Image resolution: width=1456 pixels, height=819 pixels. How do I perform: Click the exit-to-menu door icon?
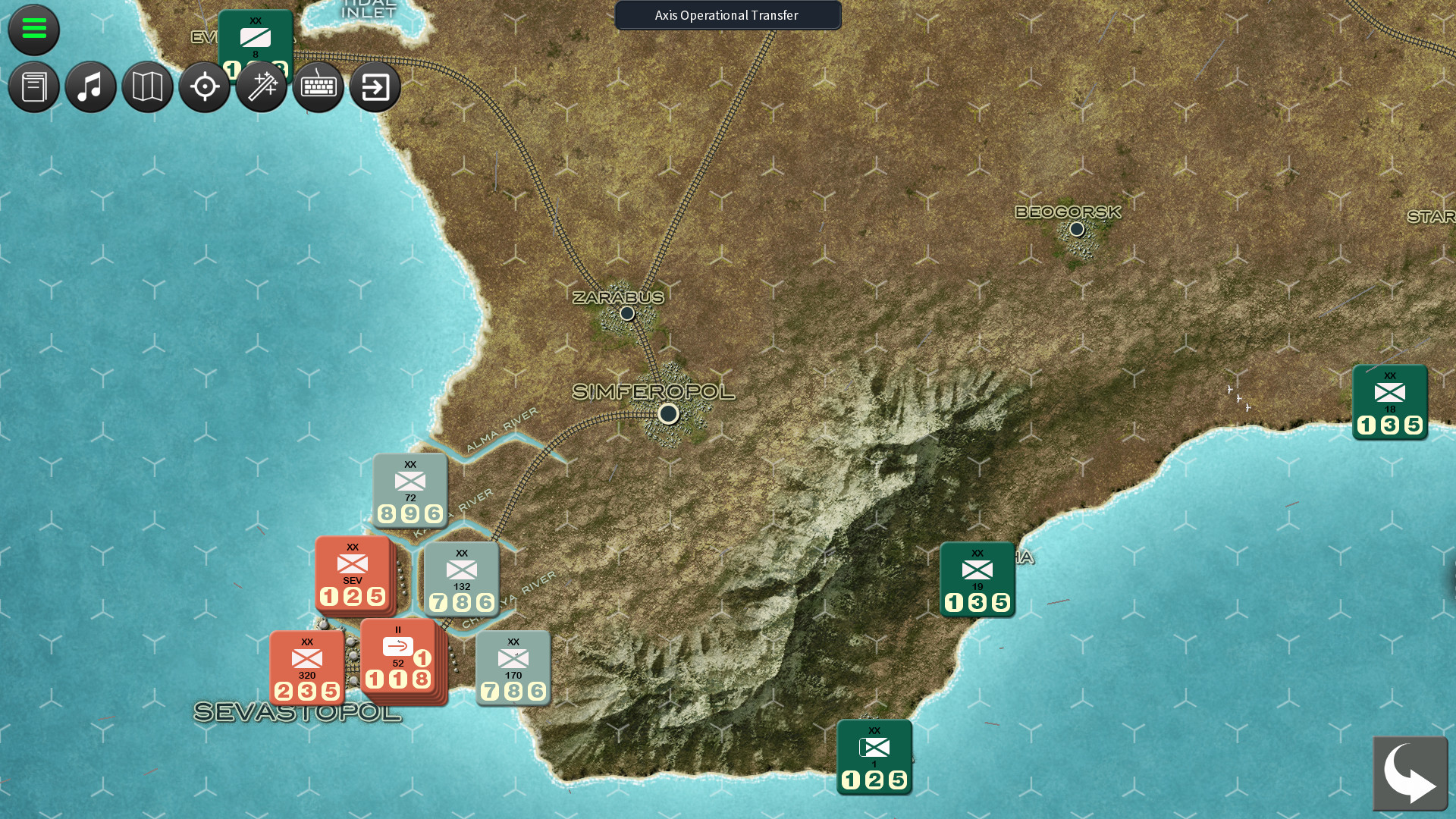[375, 86]
